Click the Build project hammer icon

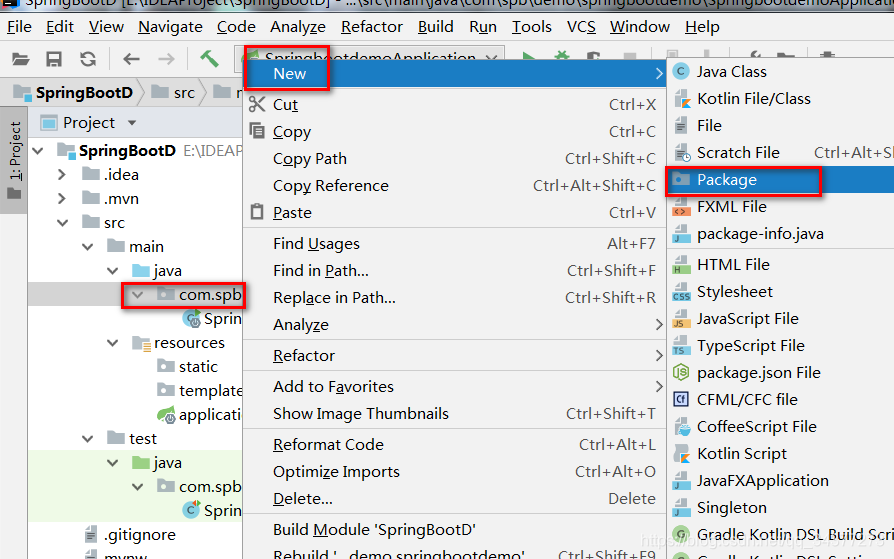click(x=209, y=58)
